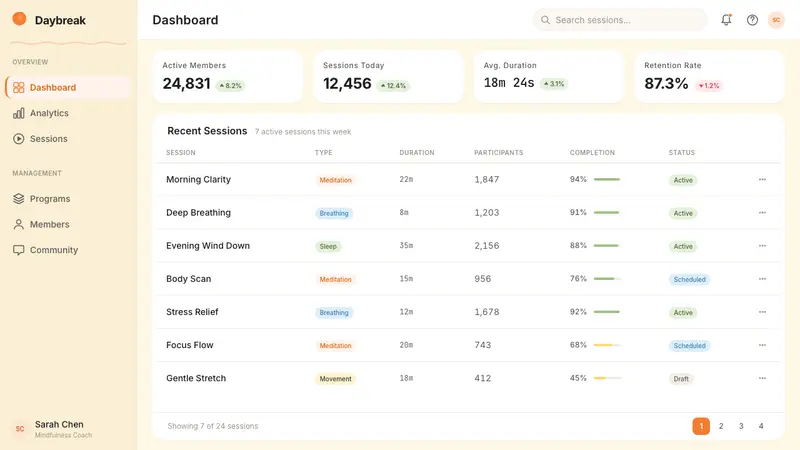Click 'Showing 7 of 24 sessions' text
The width and height of the screenshot is (800, 450).
[213, 426]
